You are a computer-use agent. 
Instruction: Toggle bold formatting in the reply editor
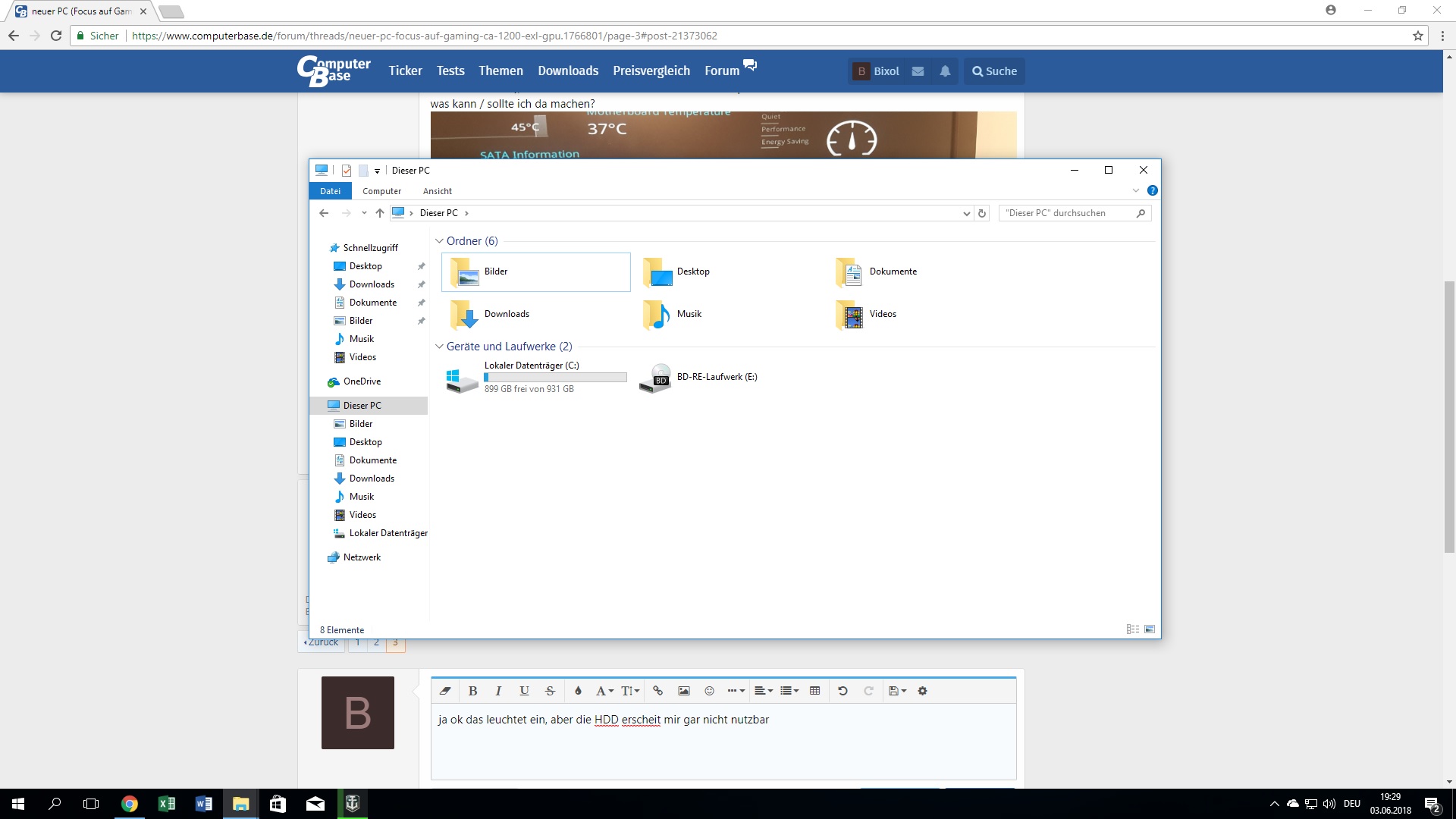click(472, 691)
